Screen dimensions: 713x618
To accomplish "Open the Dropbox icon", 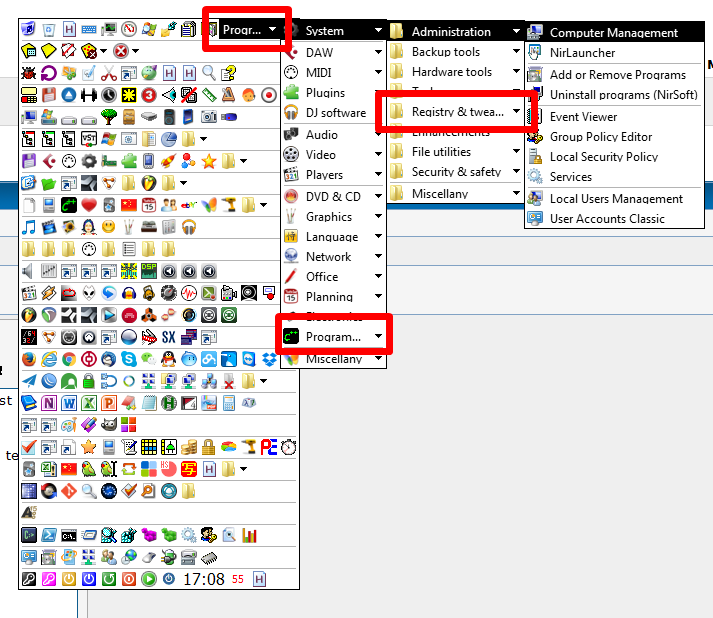I will coord(269,359).
